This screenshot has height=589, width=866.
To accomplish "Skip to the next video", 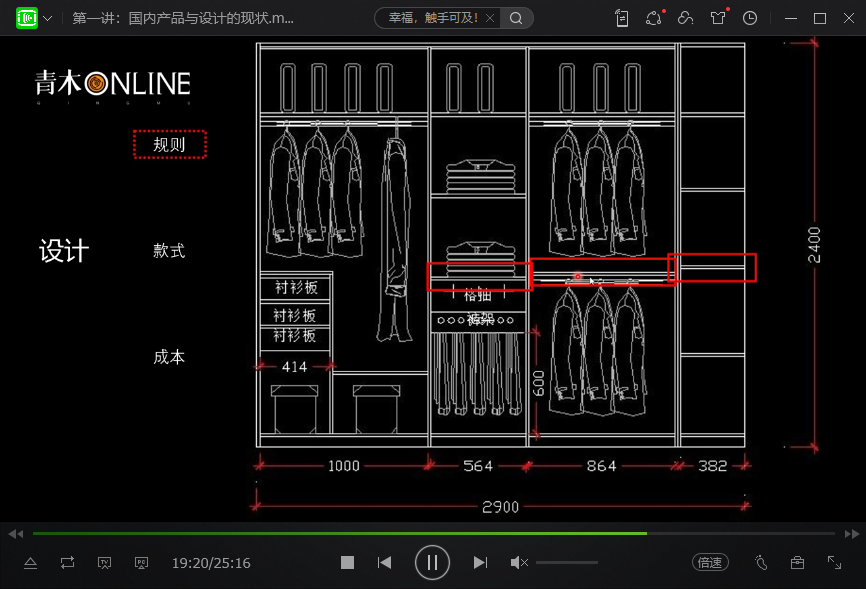I will (480, 563).
